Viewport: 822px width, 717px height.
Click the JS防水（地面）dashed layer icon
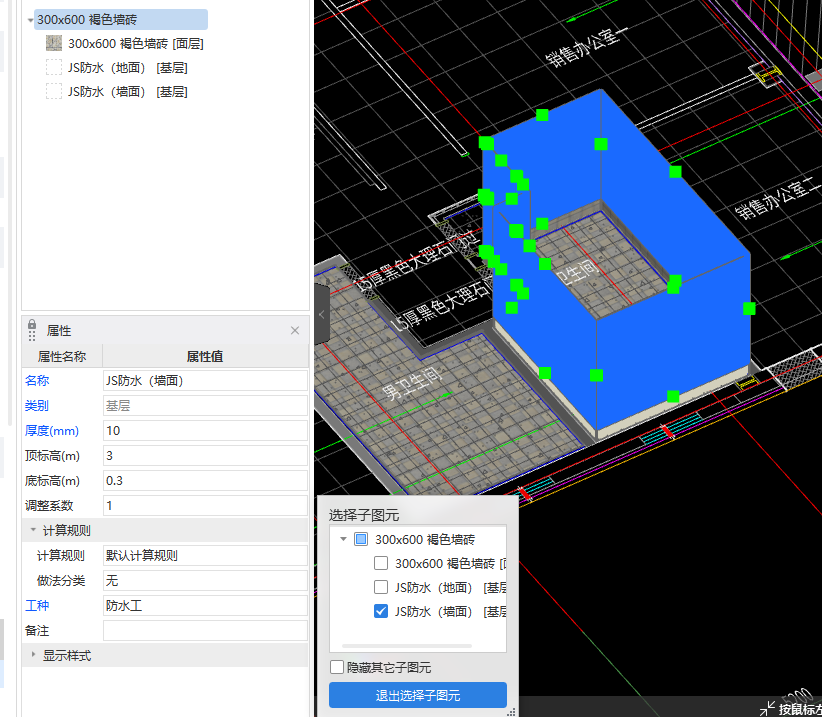coord(54,68)
